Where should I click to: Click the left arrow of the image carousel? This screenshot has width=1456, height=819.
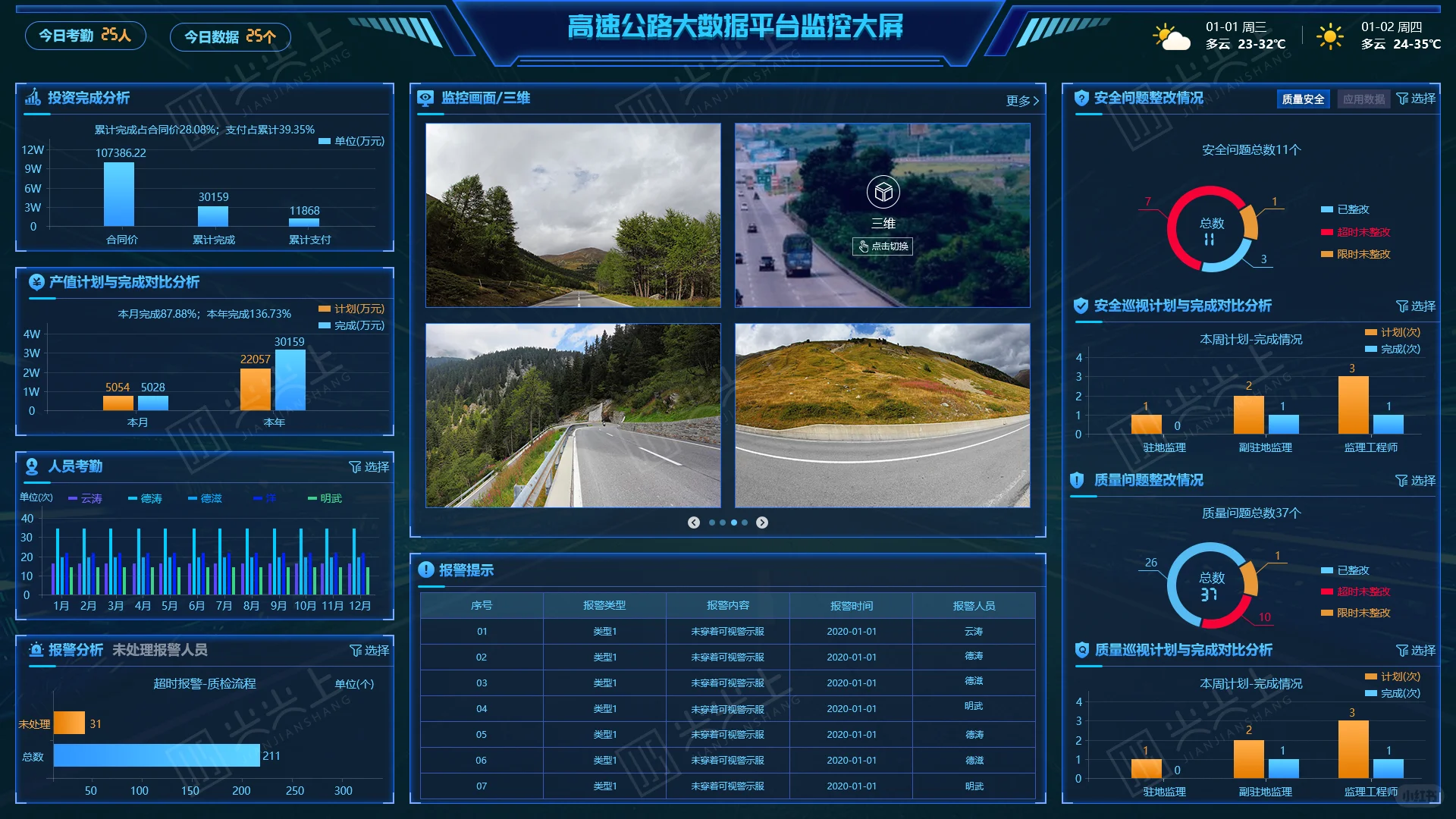pos(692,522)
